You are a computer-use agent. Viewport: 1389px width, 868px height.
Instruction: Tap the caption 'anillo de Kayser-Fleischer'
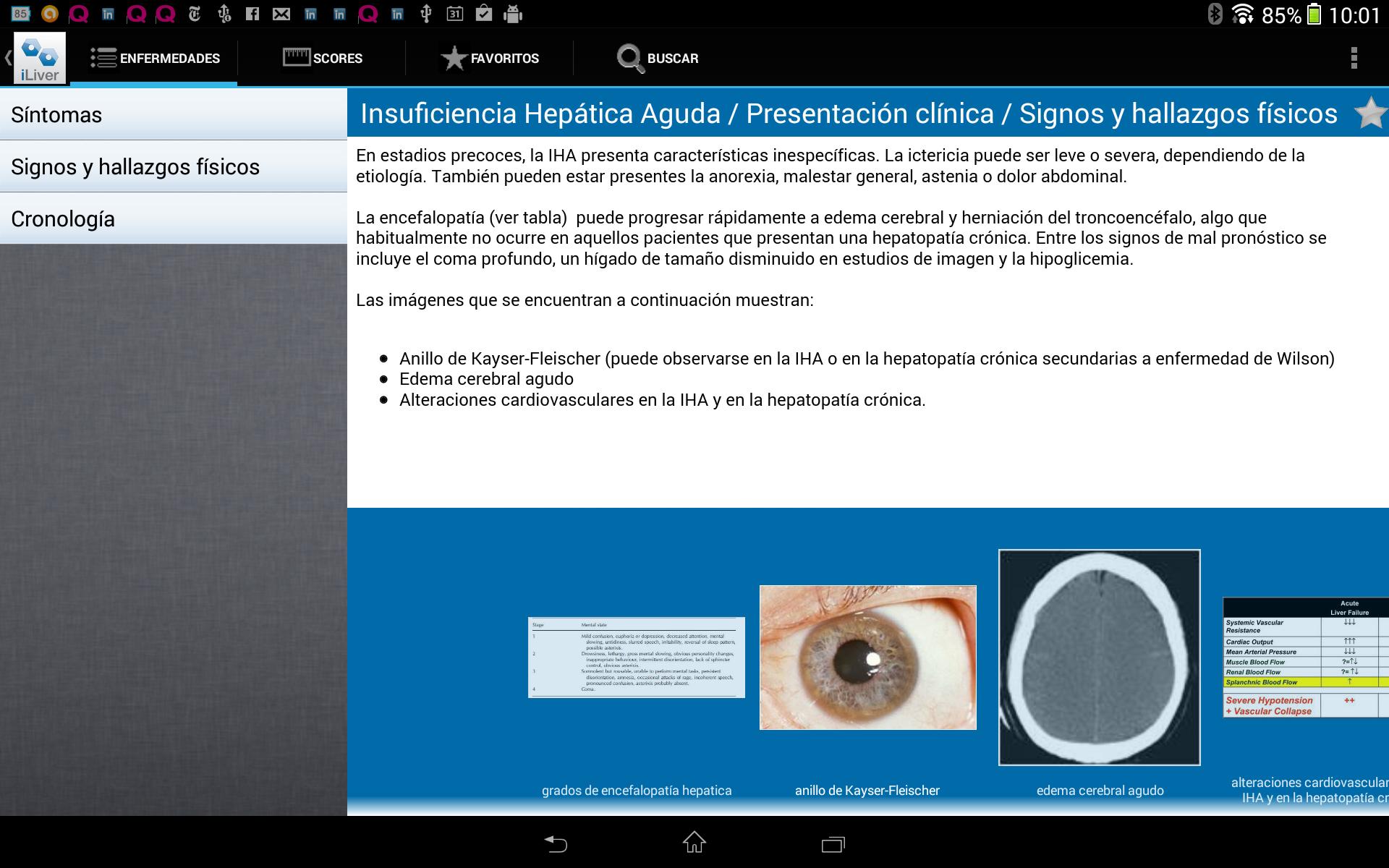pyautogui.click(x=867, y=791)
